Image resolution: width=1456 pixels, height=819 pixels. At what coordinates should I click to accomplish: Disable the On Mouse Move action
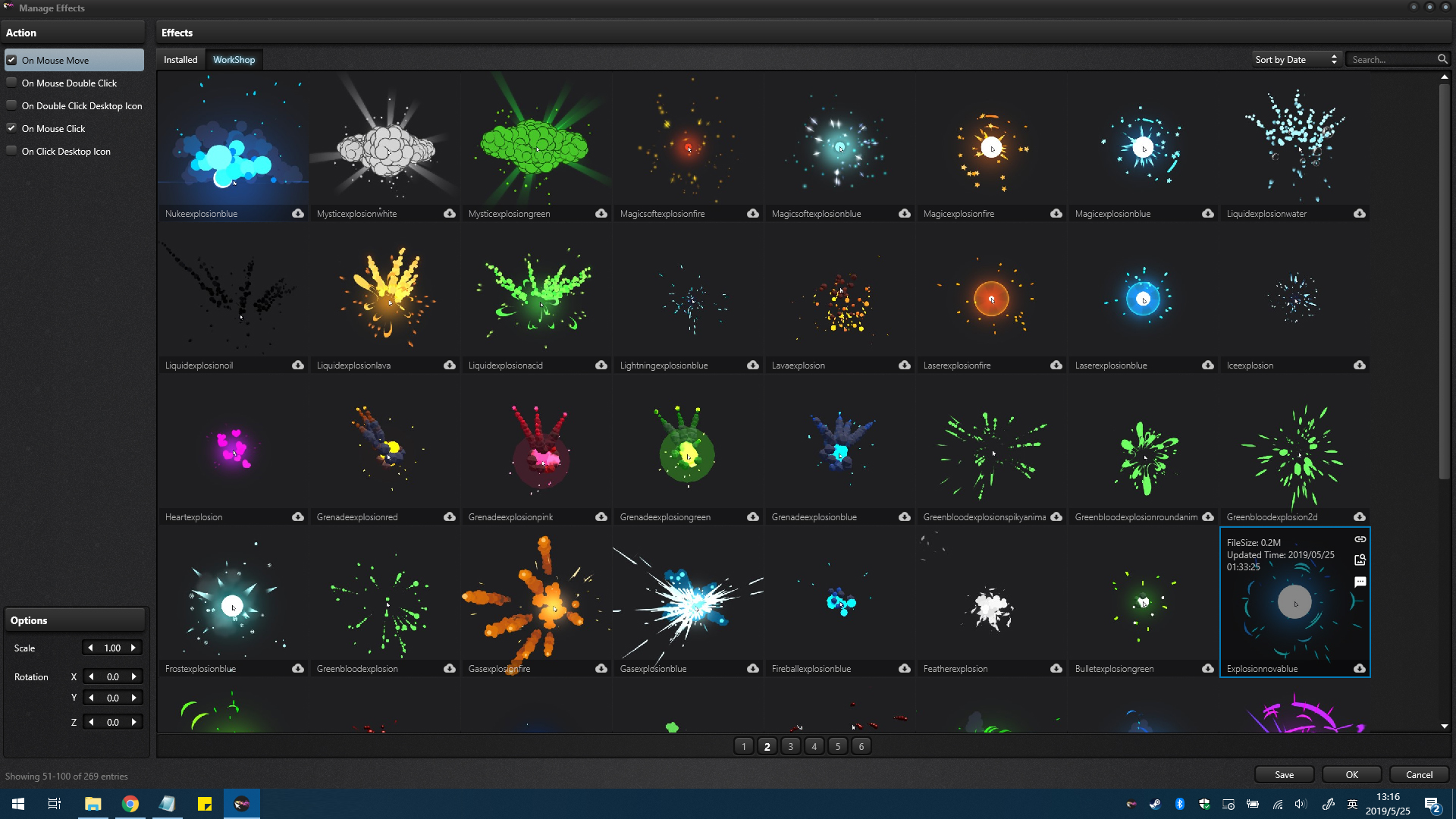[x=11, y=59]
